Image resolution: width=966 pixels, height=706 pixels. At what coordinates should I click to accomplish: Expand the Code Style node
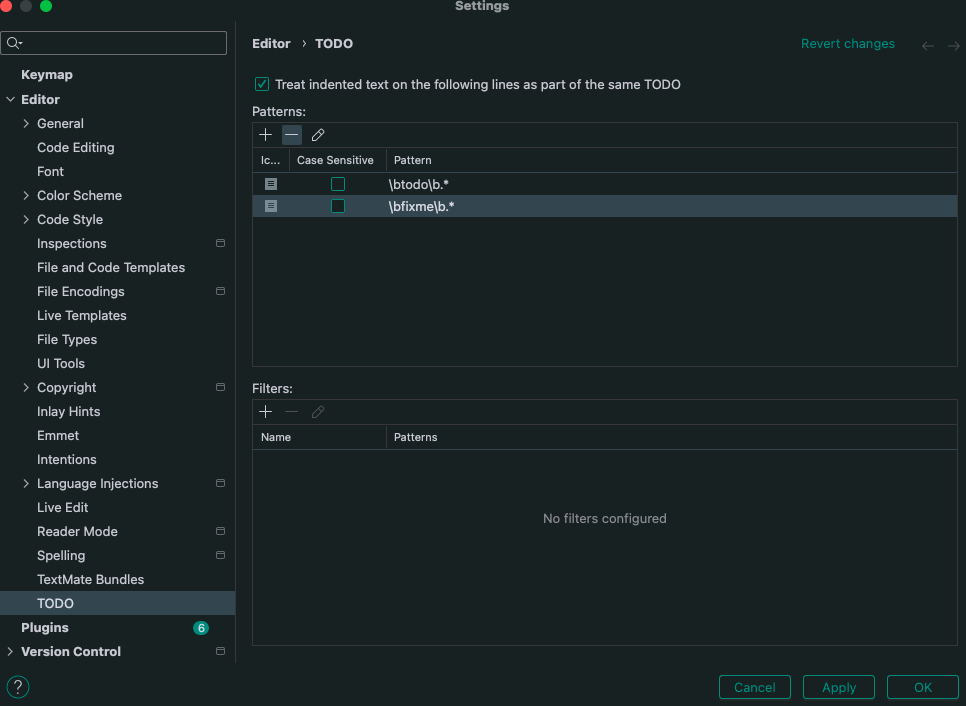pyautogui.click(x=26, y=219)
